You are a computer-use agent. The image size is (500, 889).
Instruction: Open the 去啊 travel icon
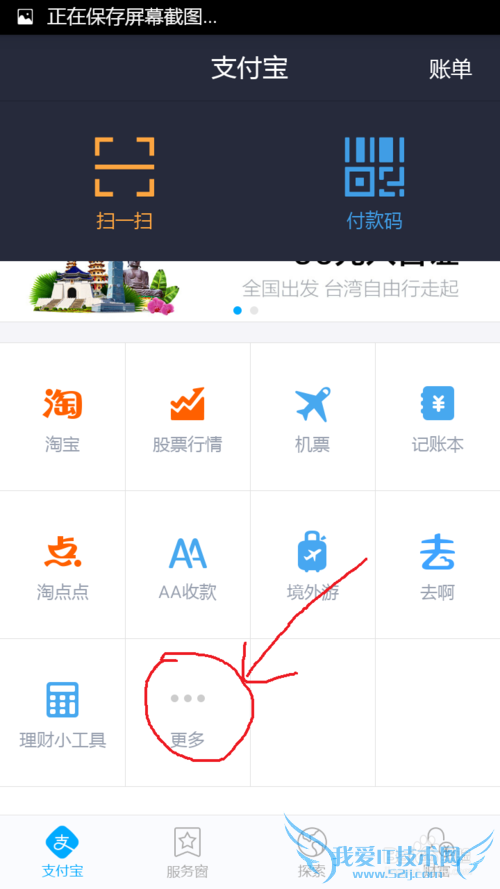click(x=438, y=551)
